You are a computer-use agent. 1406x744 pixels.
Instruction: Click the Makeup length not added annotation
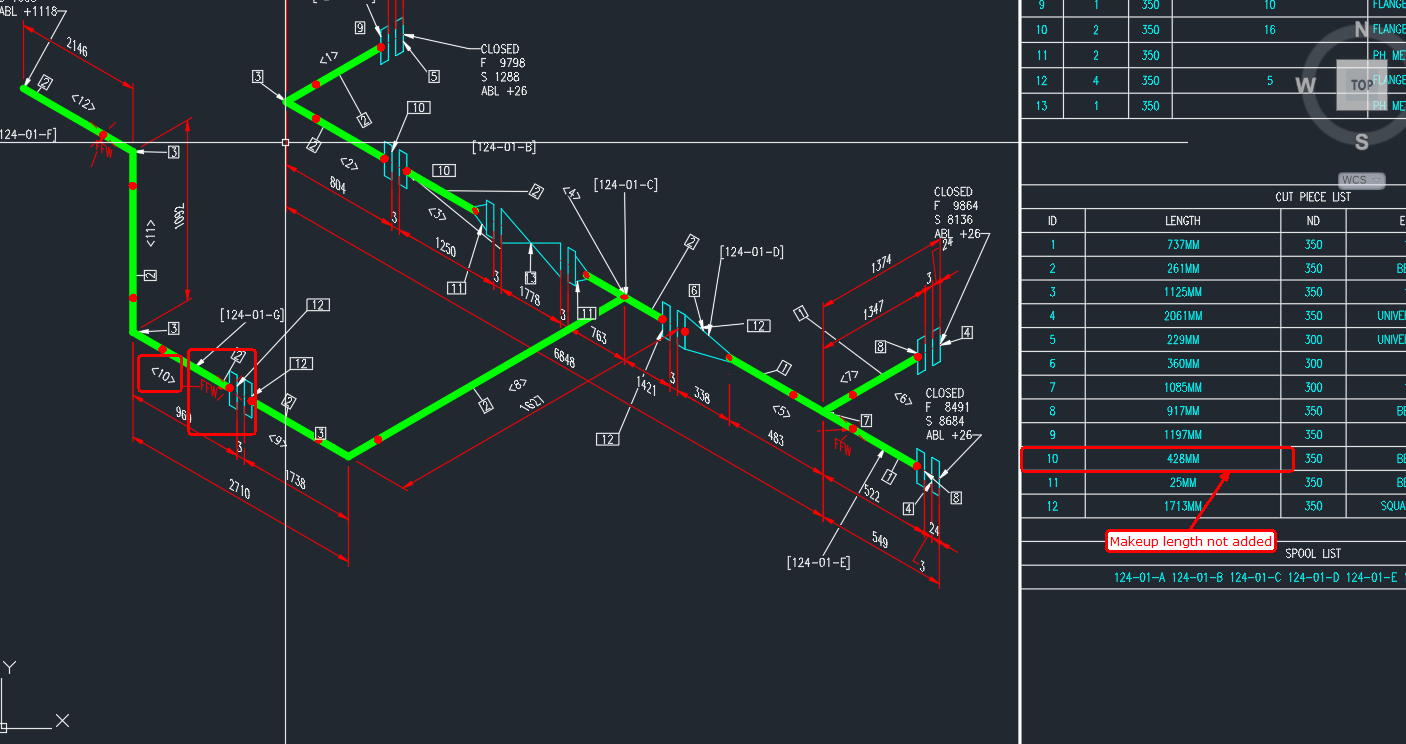tap(1191, 541)
